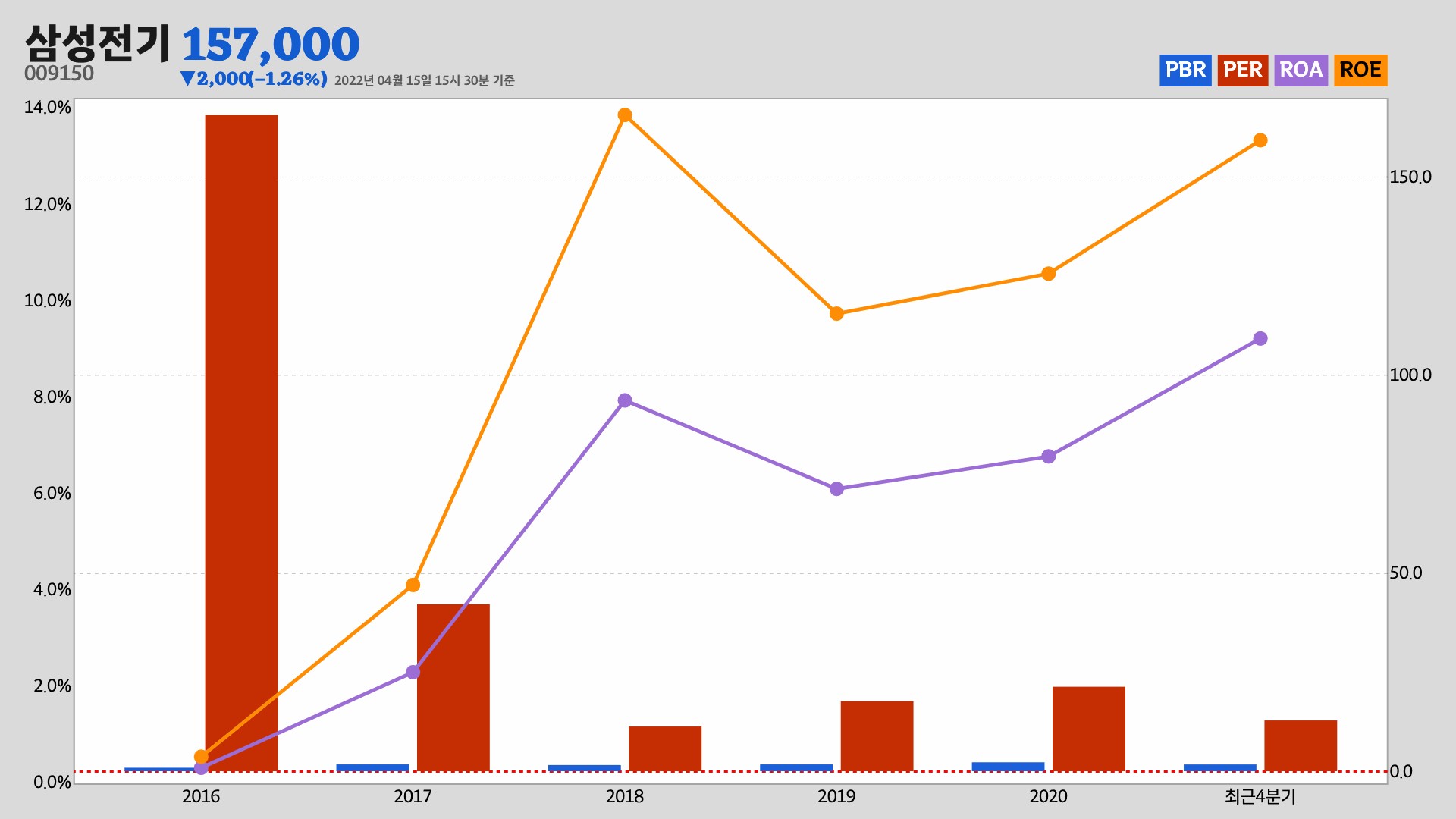
Task: Click the 2.0% left axis label
Action: click(52, 686)
